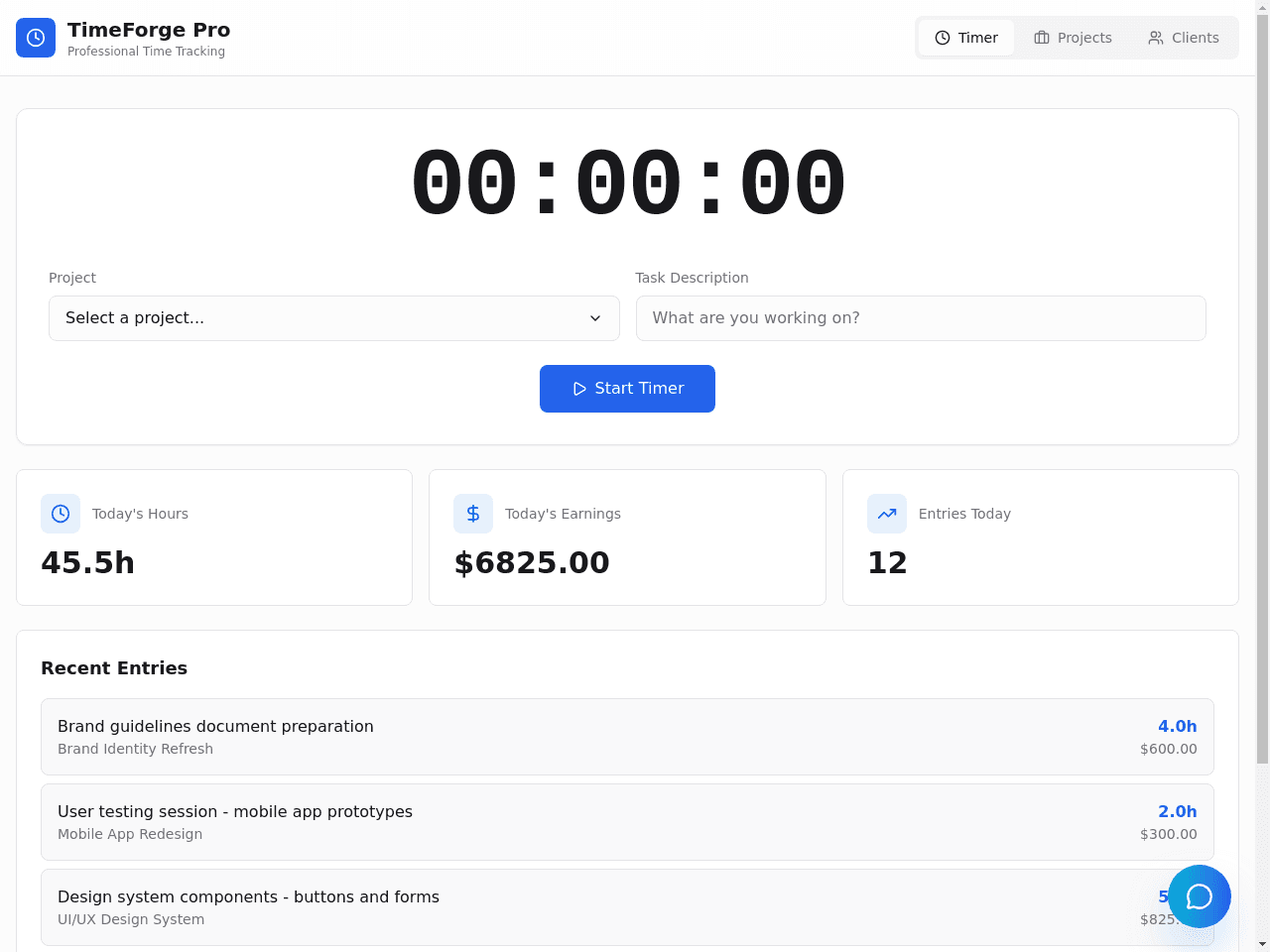Click the scrollbar up arrow
1270x952 pixels.
(x=1262, y=8)
